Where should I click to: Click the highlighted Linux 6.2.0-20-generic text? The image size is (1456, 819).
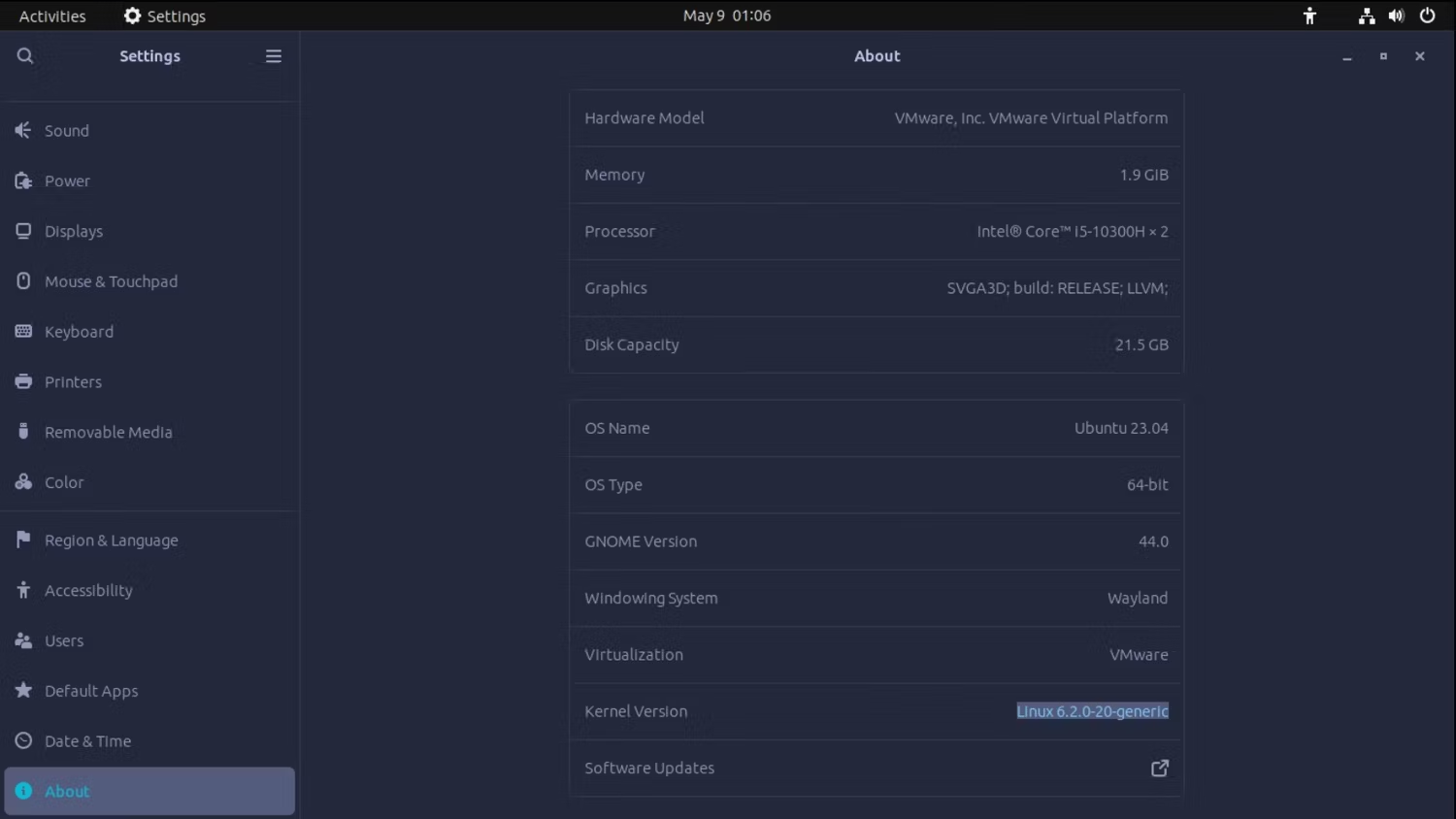[x=1092, y=711]
